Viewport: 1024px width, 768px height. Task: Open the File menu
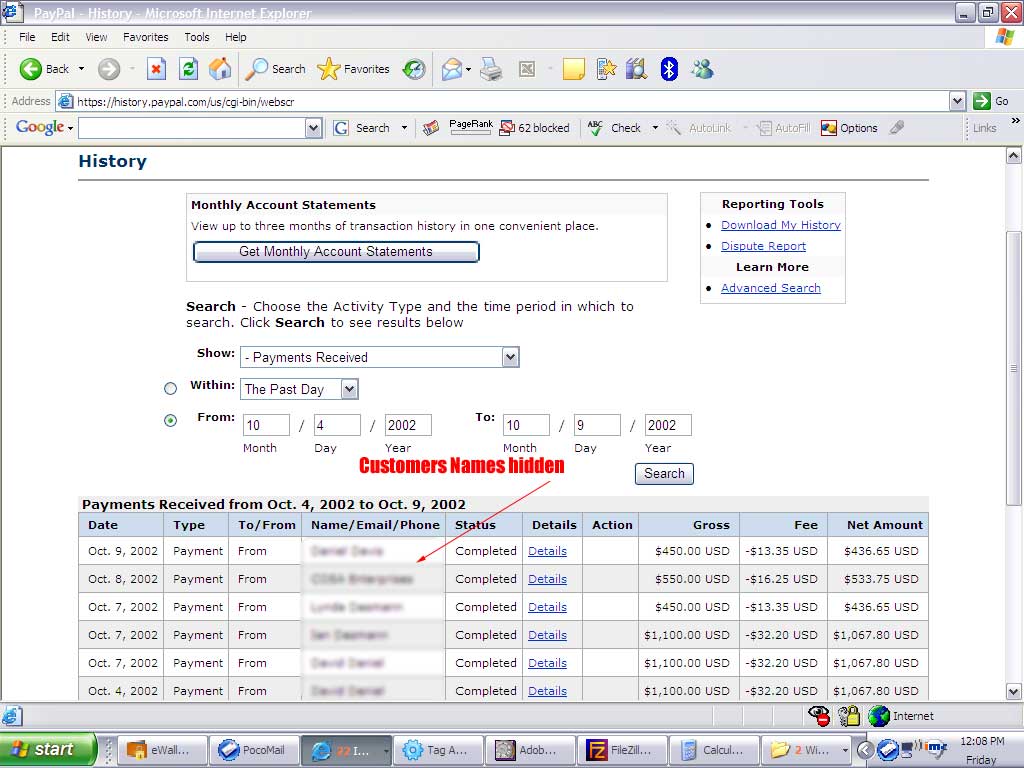click(27, 37)
